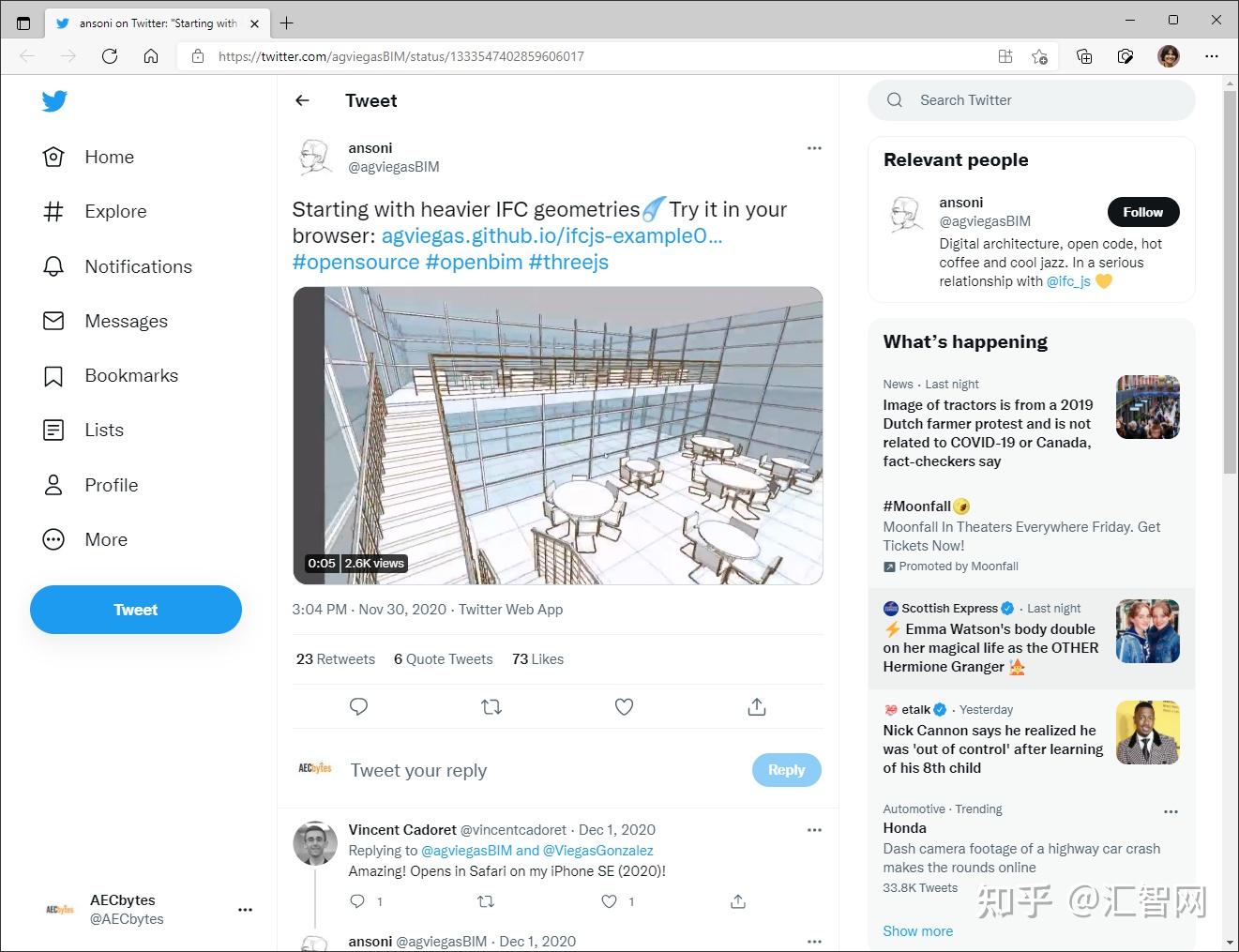Reply to Vincent Cadoret's comment

[x=357, y=901]
